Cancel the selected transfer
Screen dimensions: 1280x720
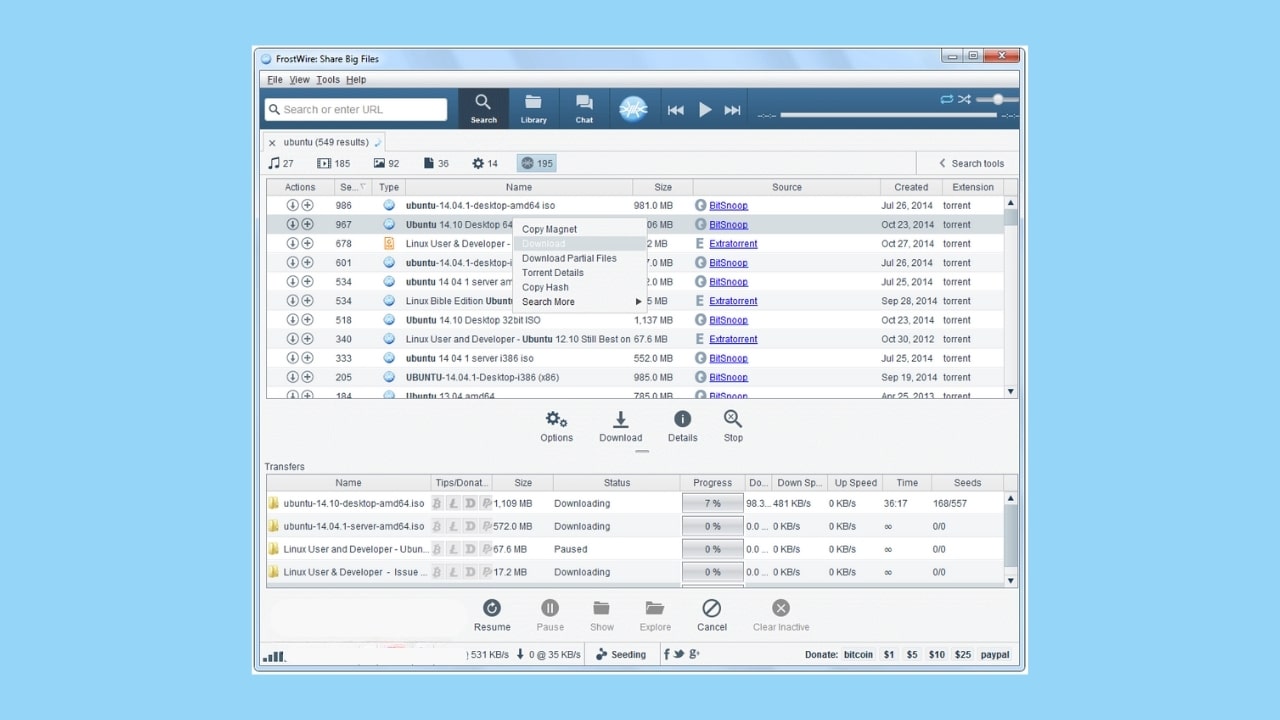712,615
